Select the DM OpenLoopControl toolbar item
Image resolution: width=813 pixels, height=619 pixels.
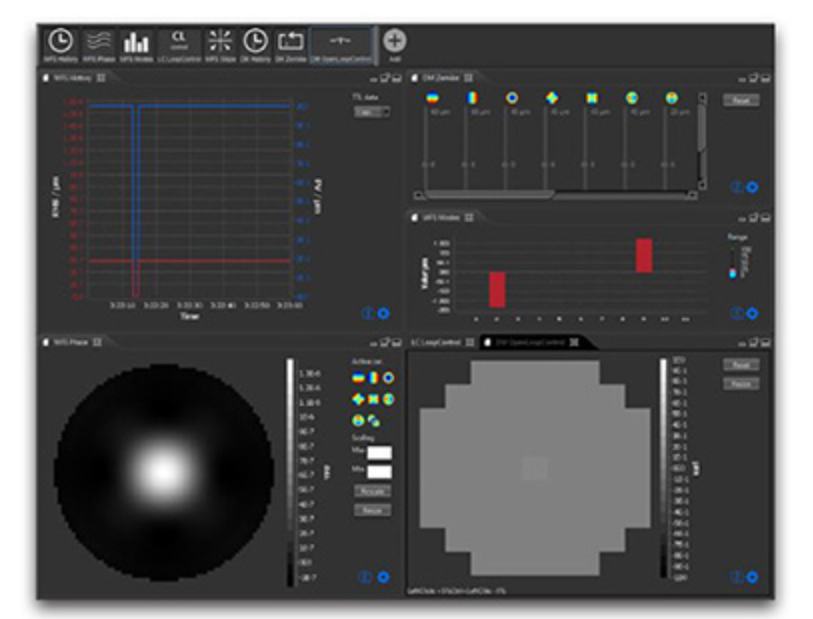click(x=341, y=43)
